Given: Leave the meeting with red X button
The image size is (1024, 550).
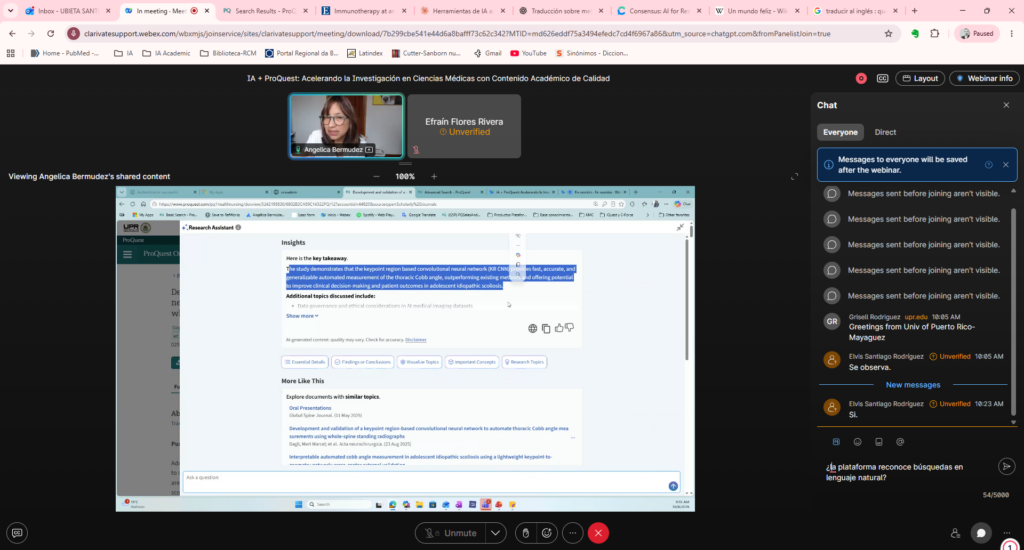Looking at the screenshot, I should click(x=598, y=533).
